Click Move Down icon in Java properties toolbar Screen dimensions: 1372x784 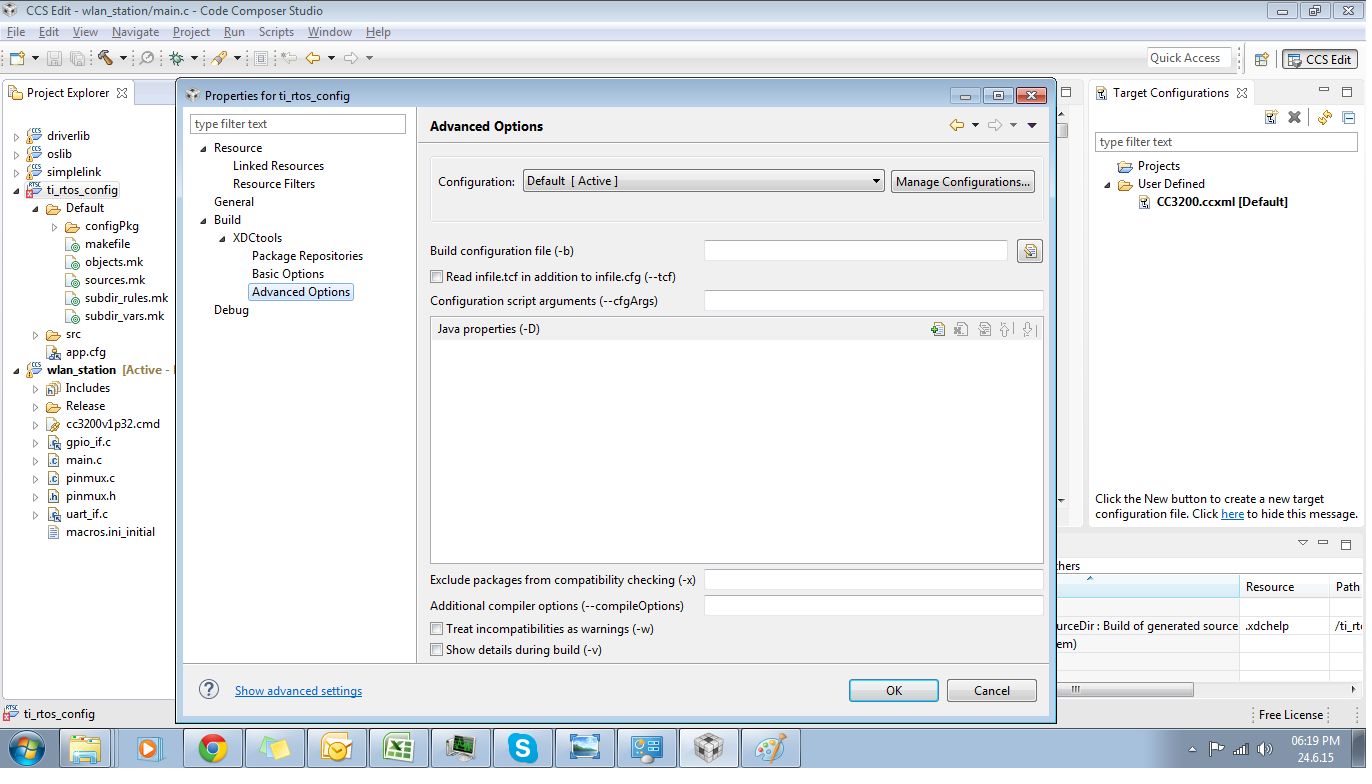(x=1029, y=329)
